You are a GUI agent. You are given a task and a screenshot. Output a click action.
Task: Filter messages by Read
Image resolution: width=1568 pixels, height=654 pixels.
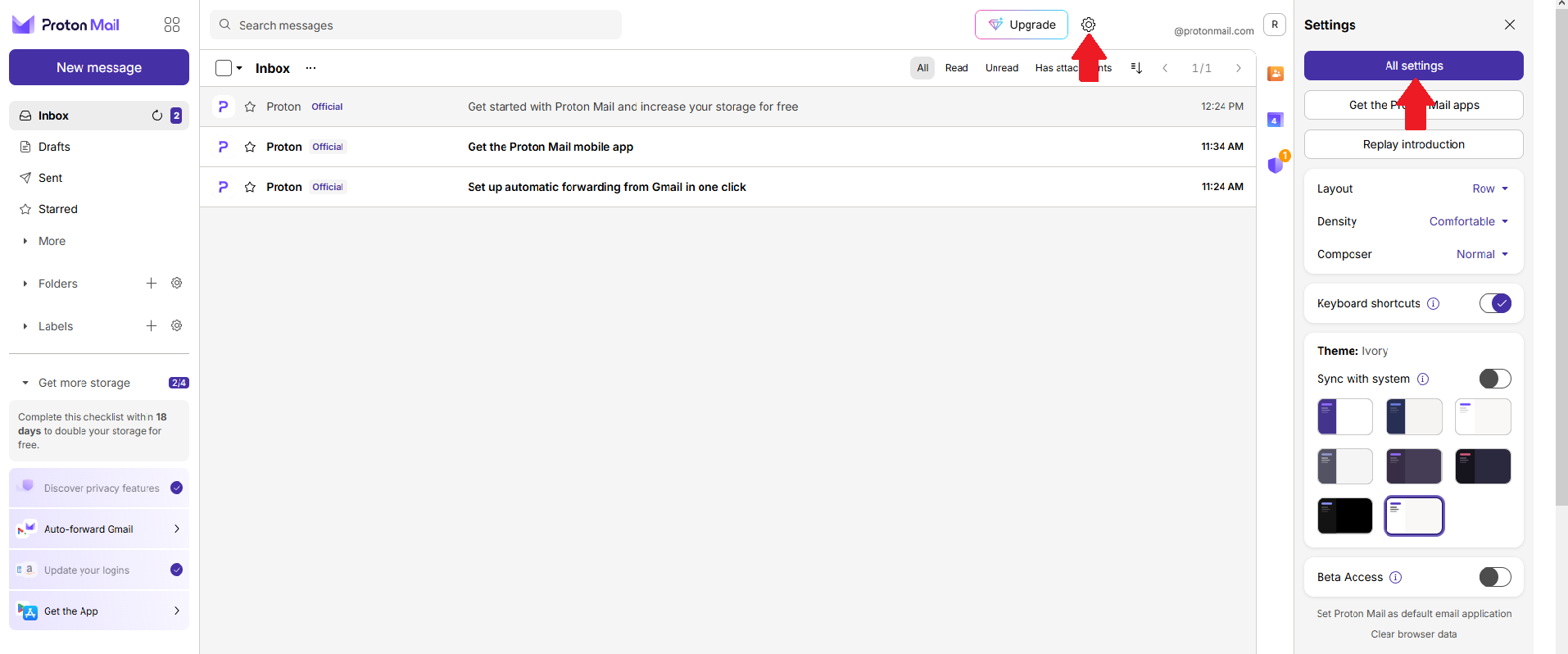956,68
